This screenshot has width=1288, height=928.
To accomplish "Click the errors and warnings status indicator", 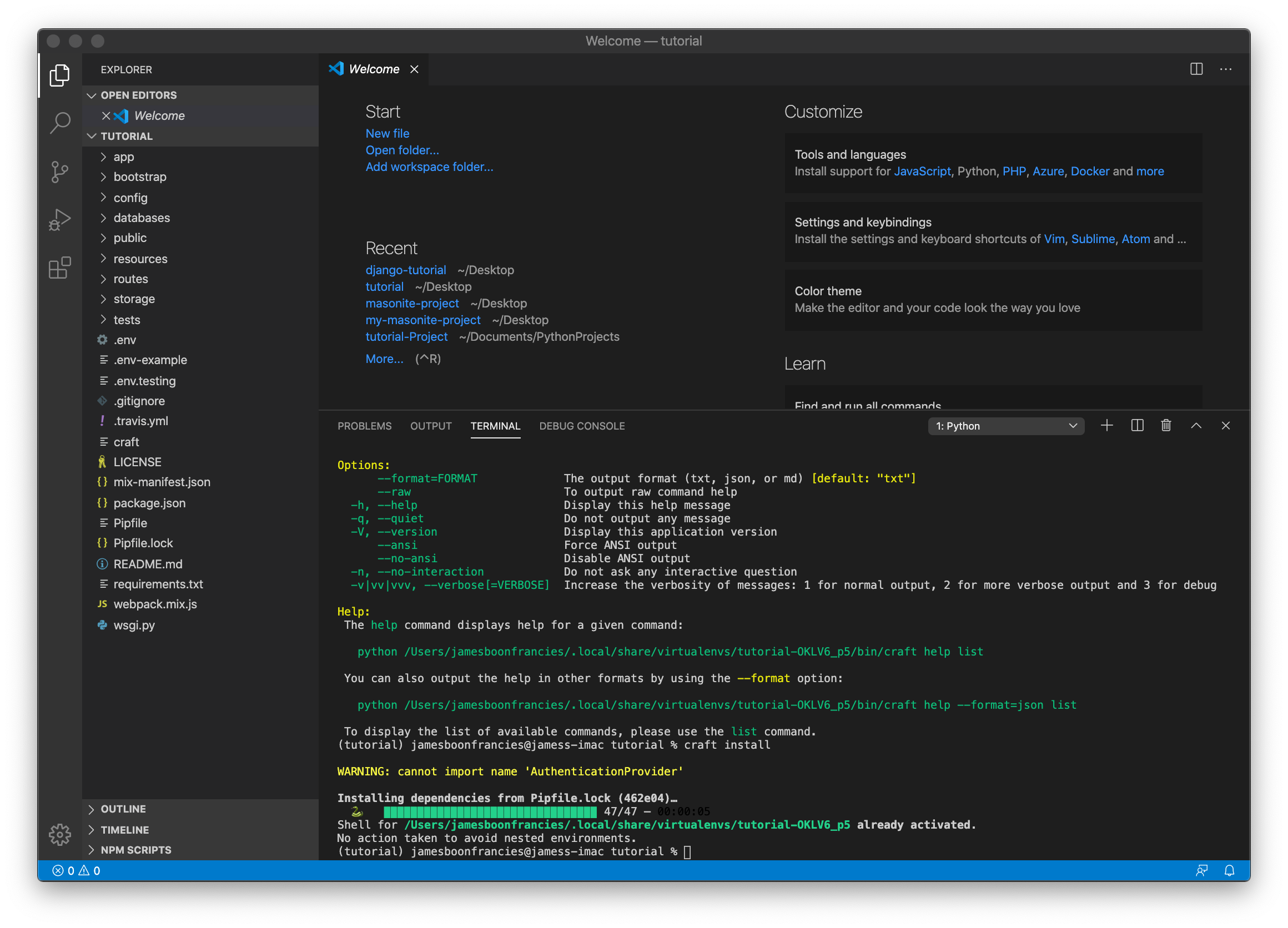I will [x=77, y=870].
